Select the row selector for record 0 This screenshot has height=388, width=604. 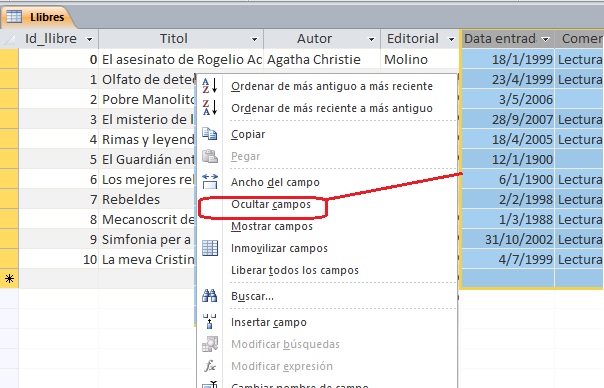click(x=9, y=59)
